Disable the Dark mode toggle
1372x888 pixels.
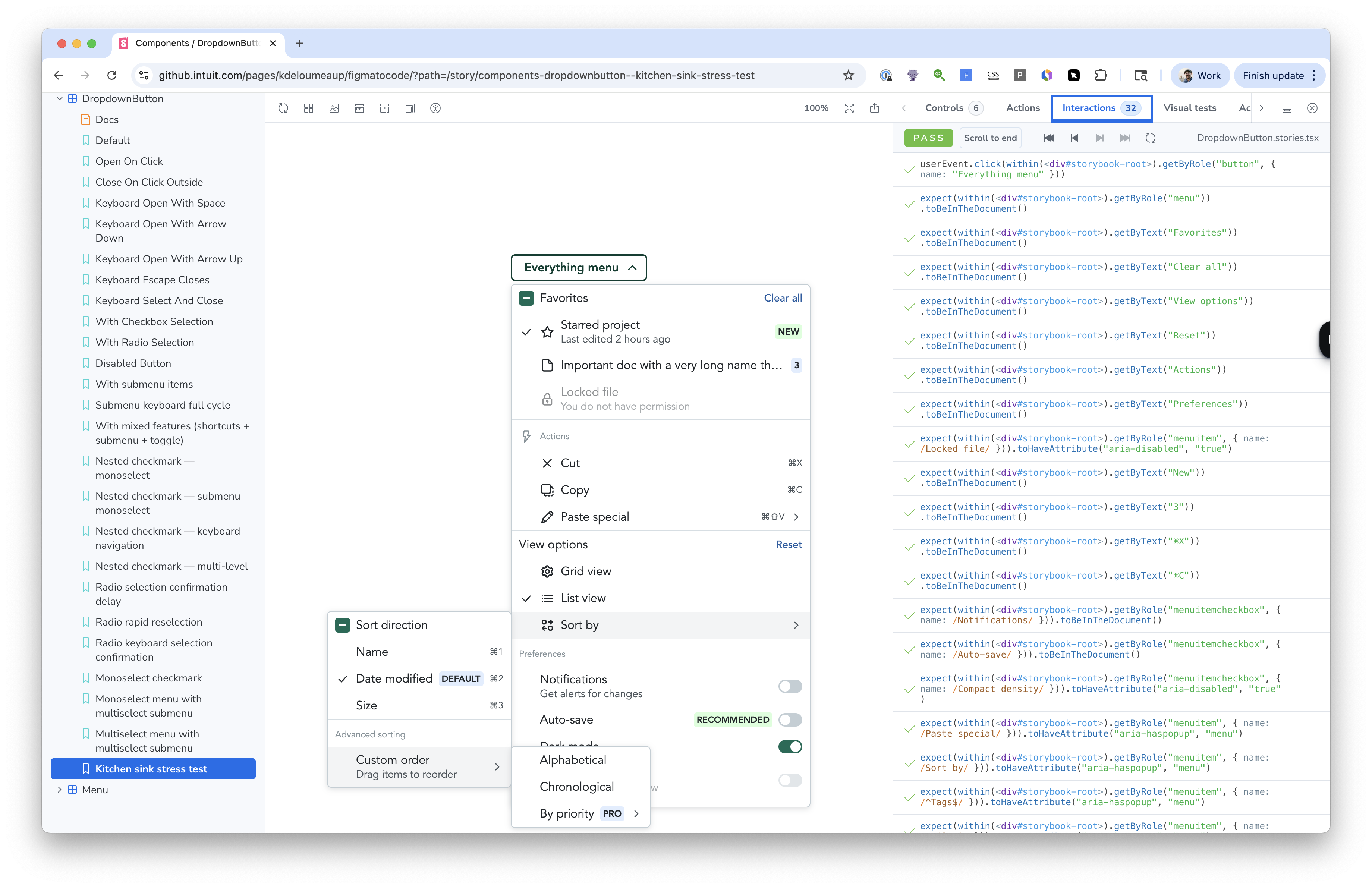click(790, 747)
